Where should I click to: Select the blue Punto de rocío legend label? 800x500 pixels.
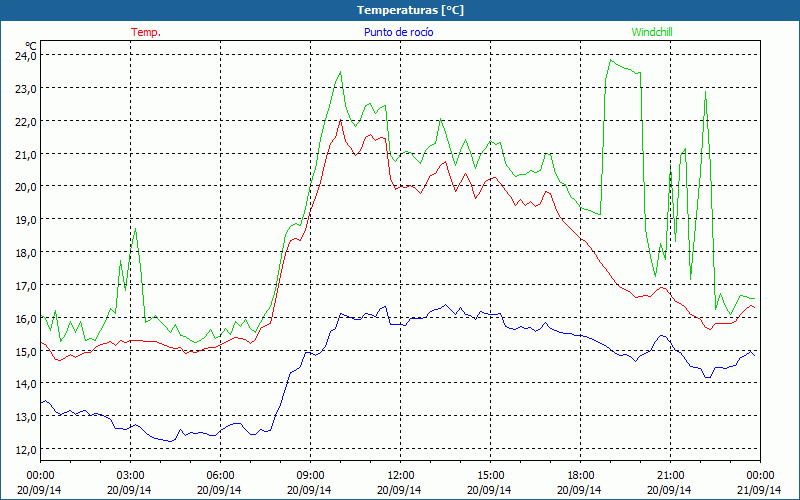(398, 32)
